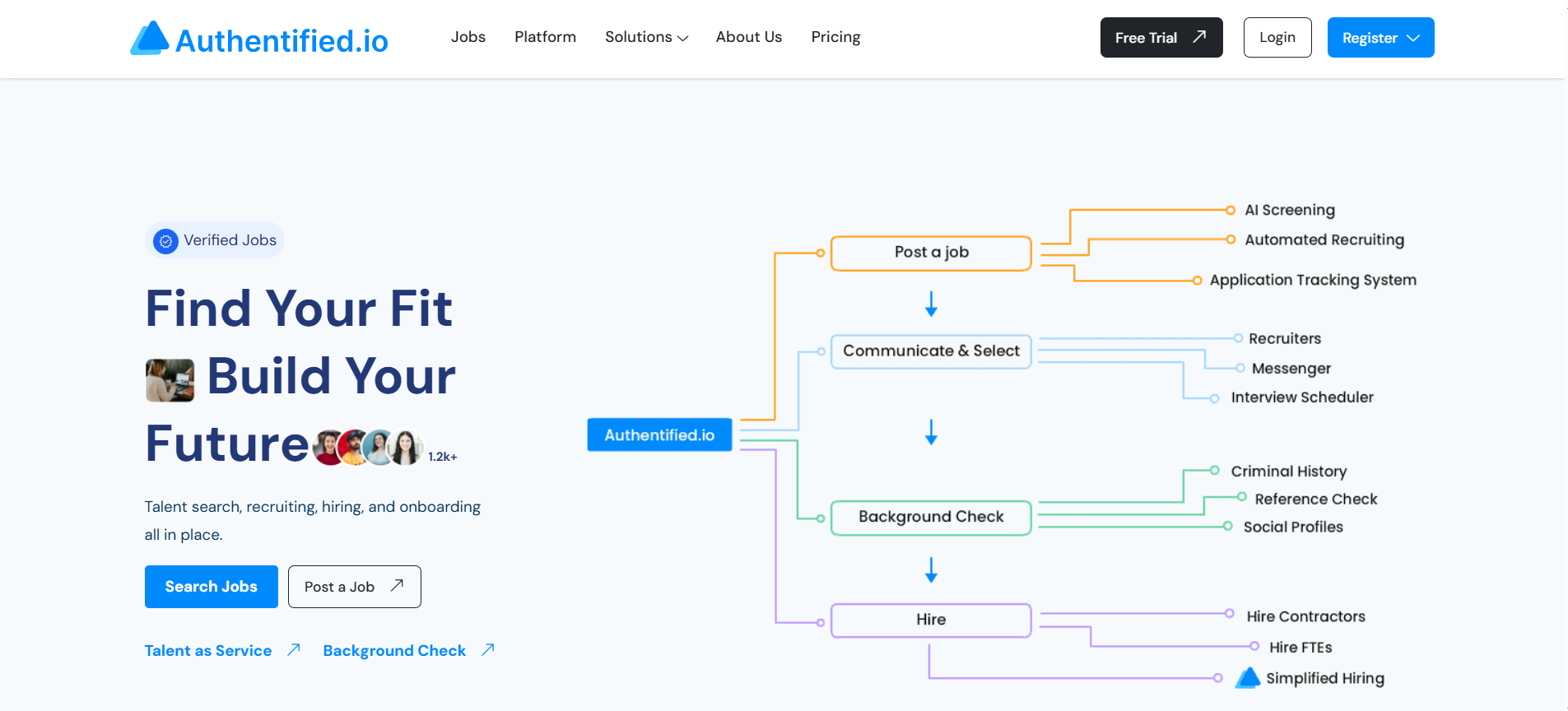Image resolution: width=1568 pixels, height=711 pixels.
Task: Open the Register dropdown button
Action: click(x=1380, y=38)
